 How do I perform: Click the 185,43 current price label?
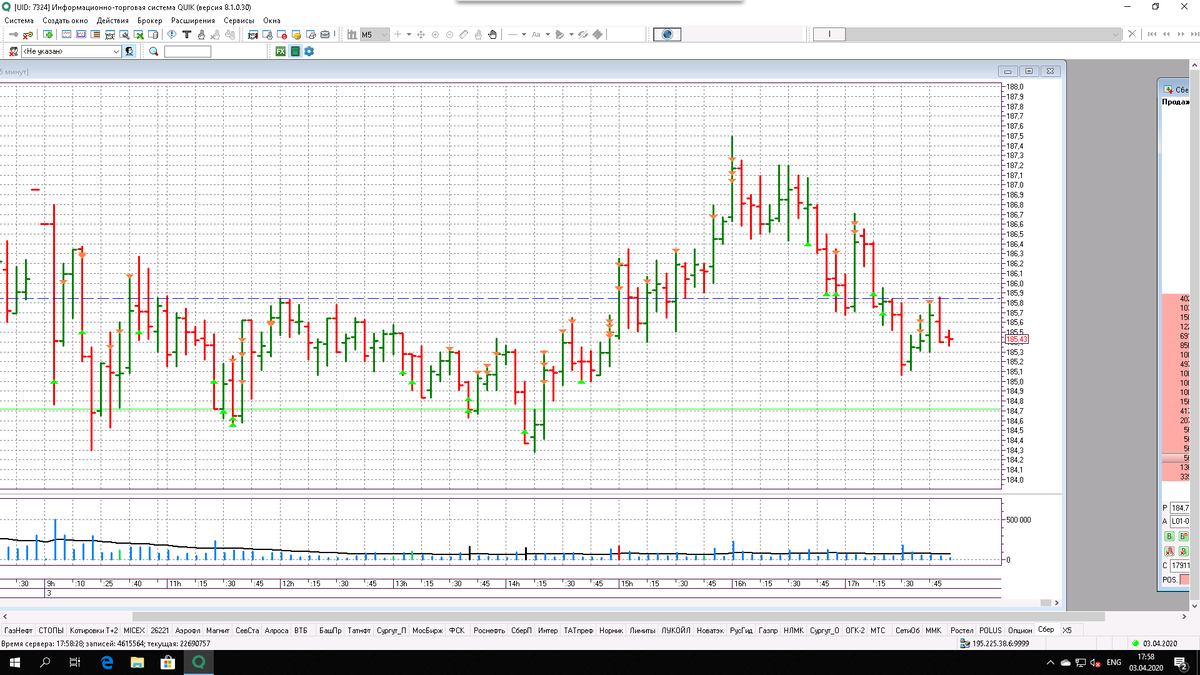coord(1016,339)
